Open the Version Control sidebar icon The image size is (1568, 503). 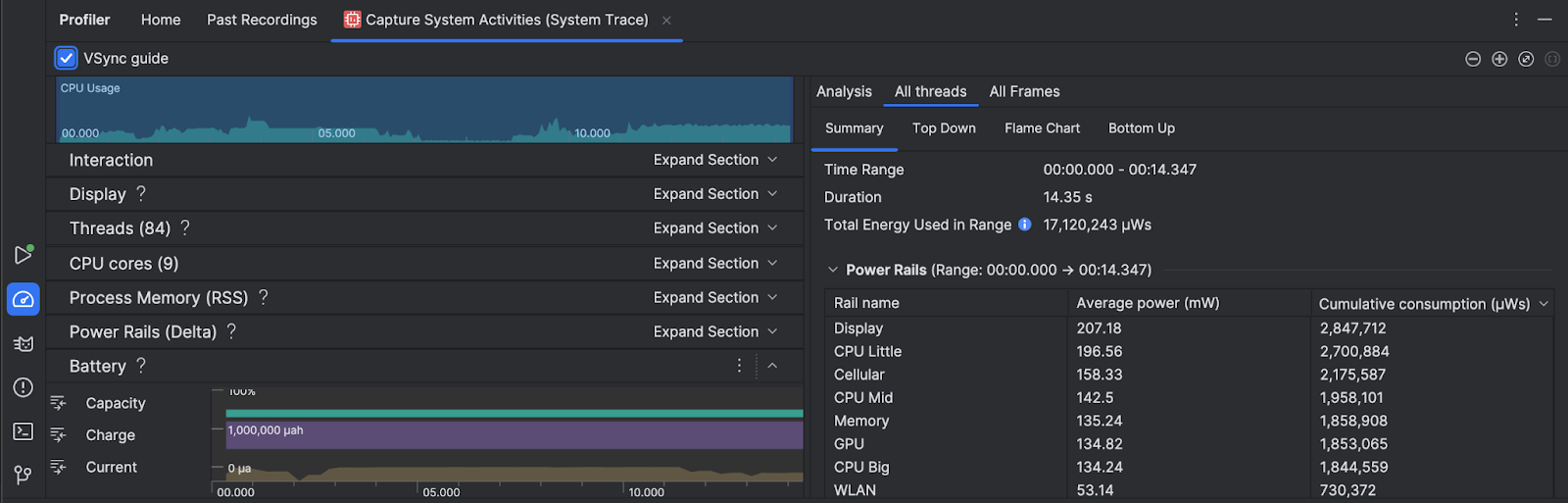[24, 475]
